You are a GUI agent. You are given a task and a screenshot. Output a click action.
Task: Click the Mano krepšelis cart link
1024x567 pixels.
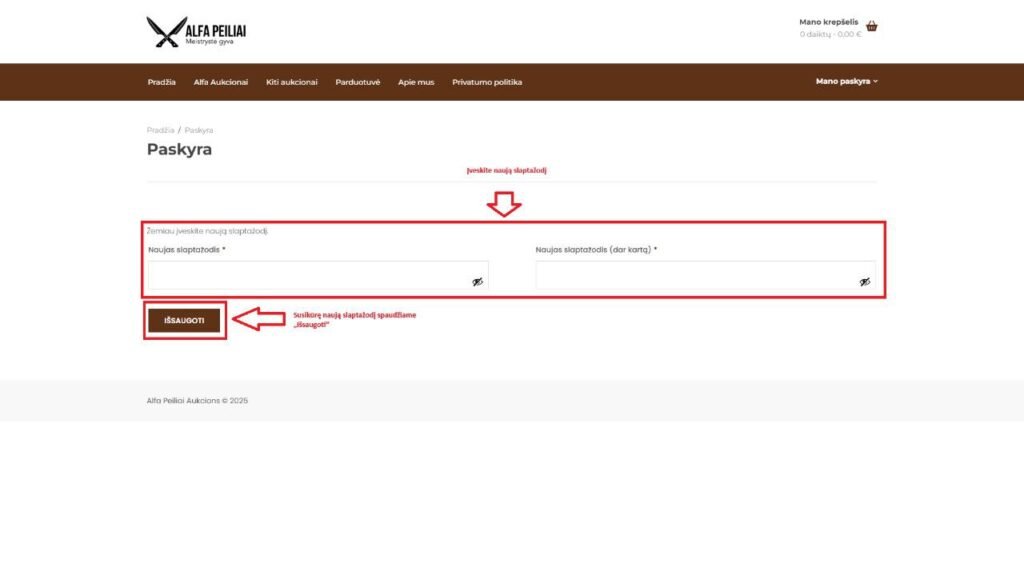[828, 22]
